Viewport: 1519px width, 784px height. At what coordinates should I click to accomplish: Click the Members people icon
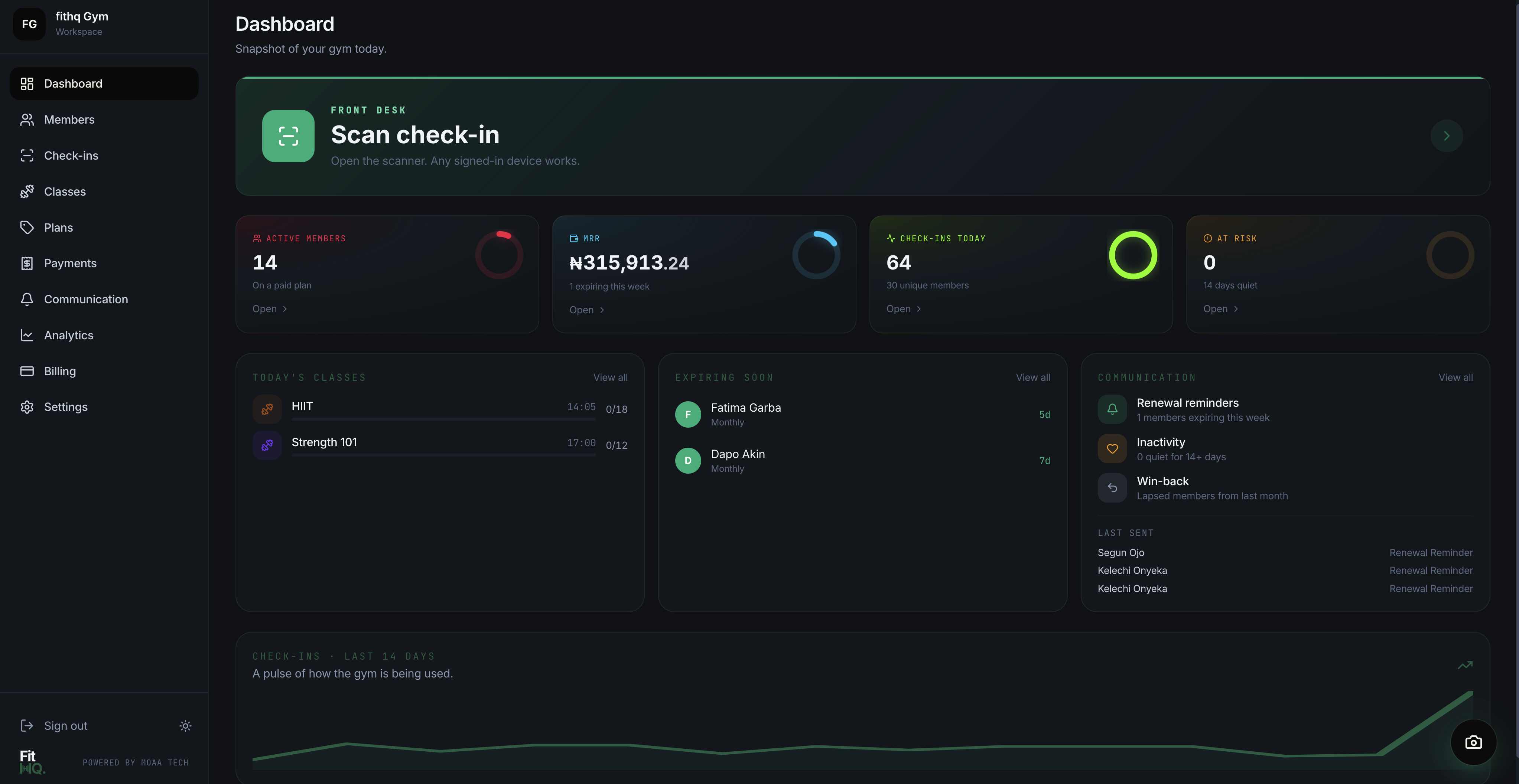point(26,120)
